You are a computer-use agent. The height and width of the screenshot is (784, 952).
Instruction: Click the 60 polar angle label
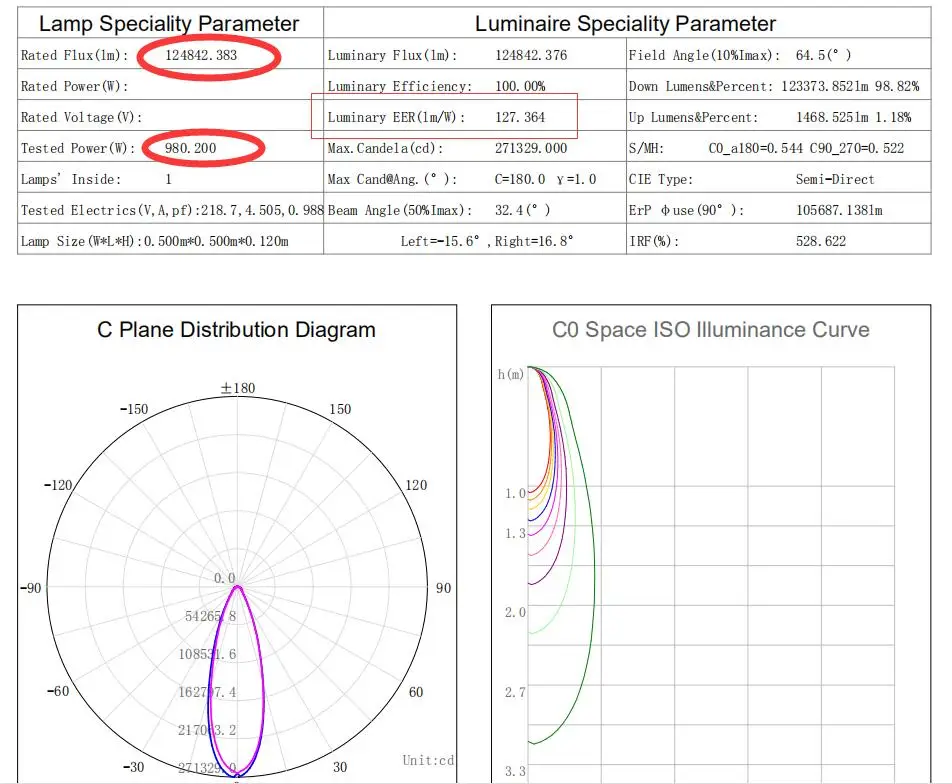416,692
